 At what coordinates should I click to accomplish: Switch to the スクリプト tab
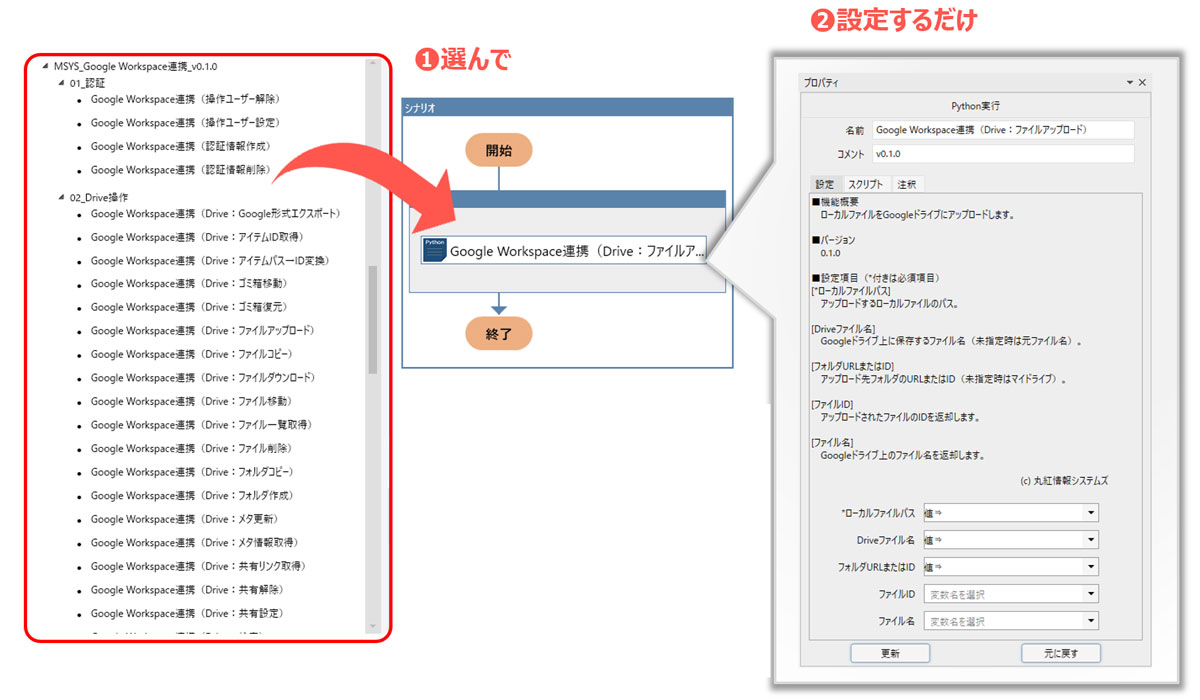tap(866, 184)
